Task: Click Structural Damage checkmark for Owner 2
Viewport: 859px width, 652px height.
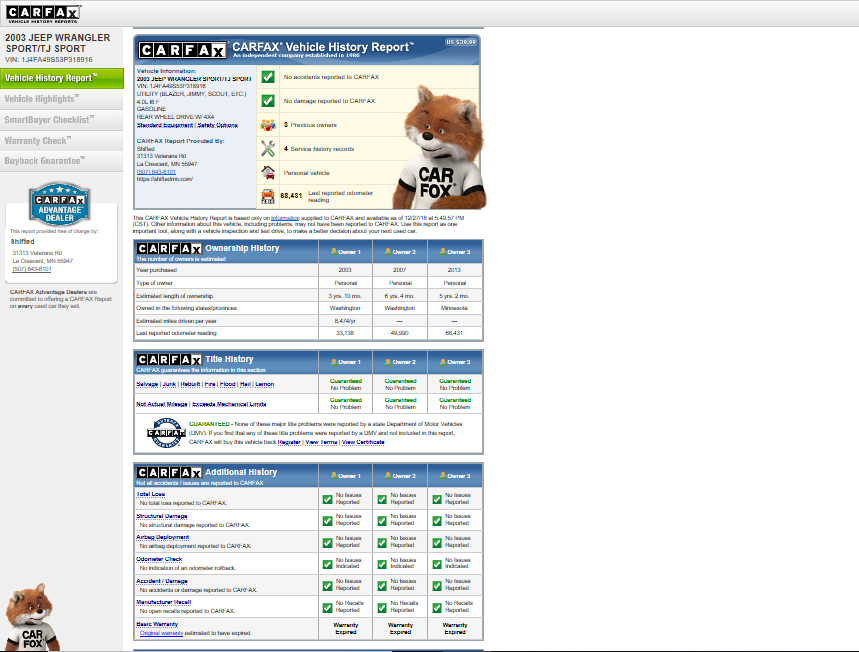Action: click(x=382, y=521)
